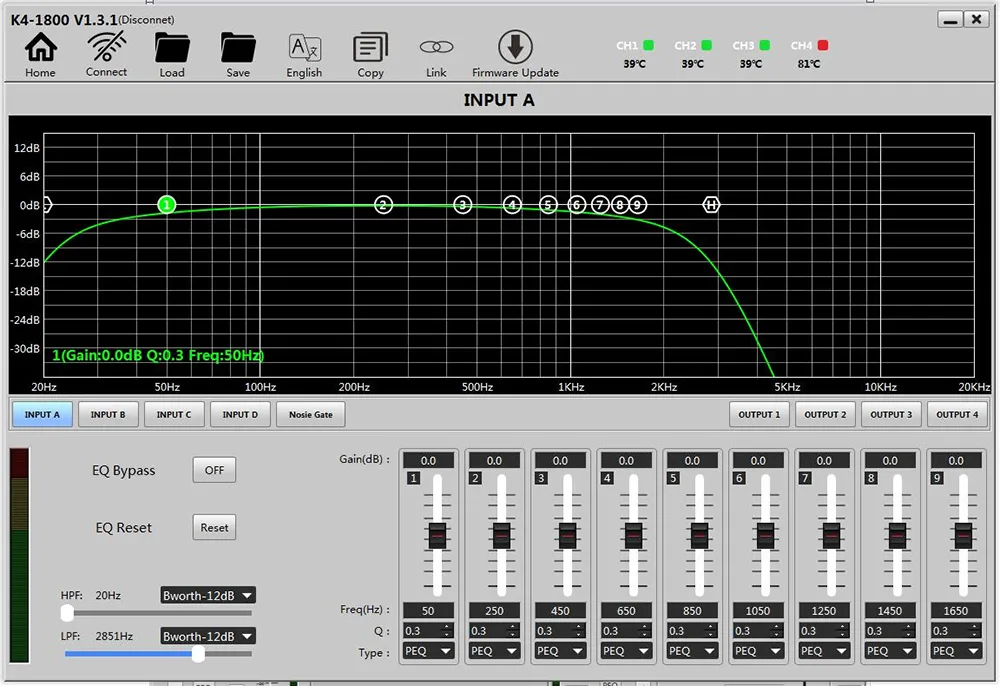This screenshot has width=1000, height=686.
Task: Open the Nosie Gate settings
Action: tap(311, 414)
